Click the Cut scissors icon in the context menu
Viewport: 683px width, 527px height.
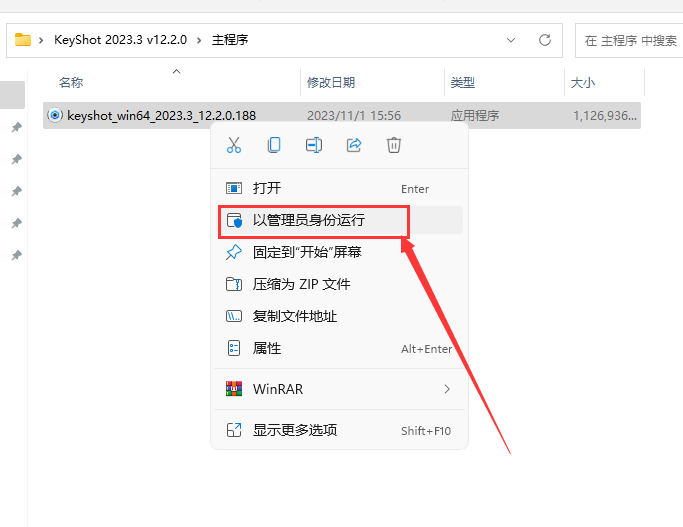(x=234, y=145)
